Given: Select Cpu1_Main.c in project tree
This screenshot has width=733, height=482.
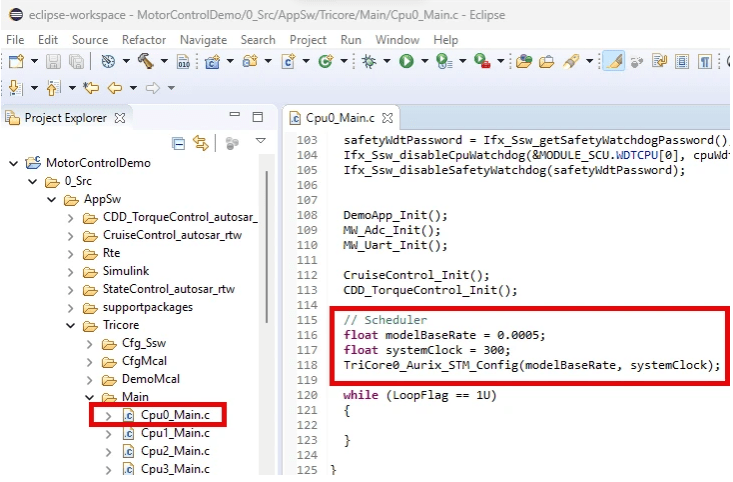Looking at the screenshot, I should (174, 433).
